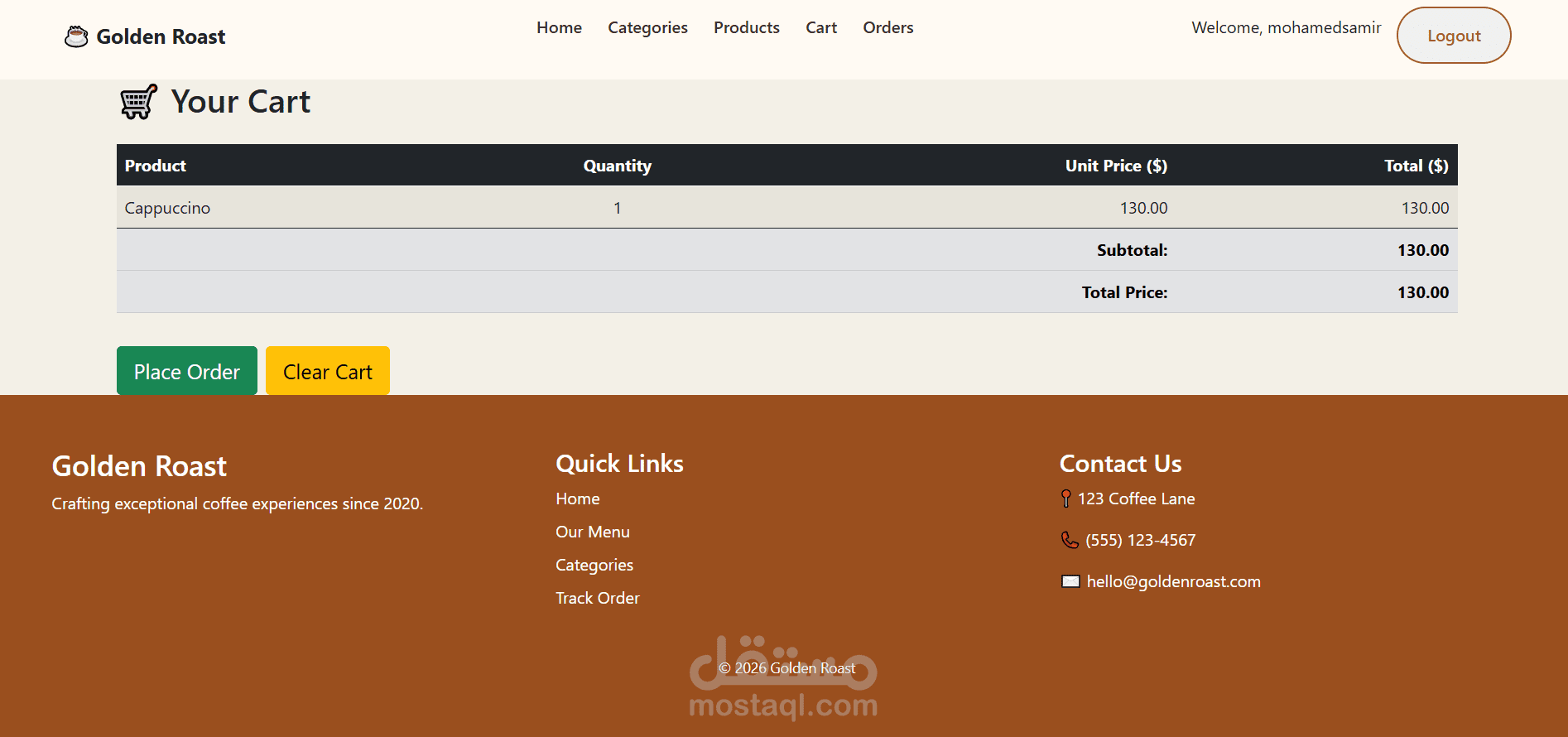Click the Contact Us footer heading

1120,464
